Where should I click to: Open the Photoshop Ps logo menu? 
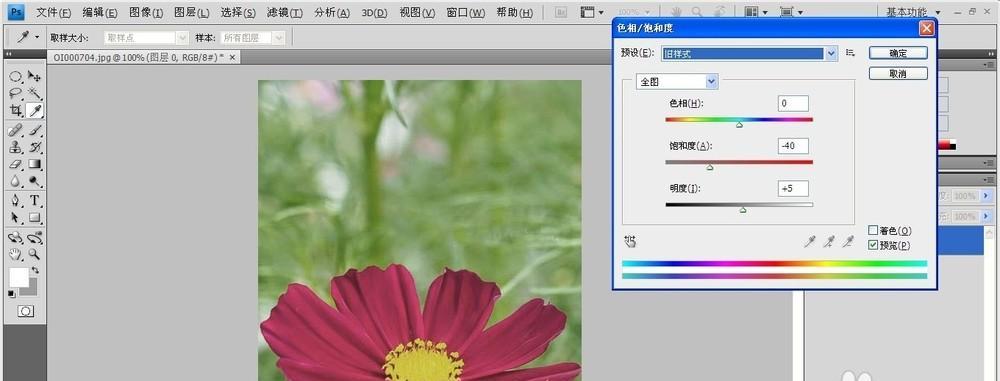coord(17,11)
